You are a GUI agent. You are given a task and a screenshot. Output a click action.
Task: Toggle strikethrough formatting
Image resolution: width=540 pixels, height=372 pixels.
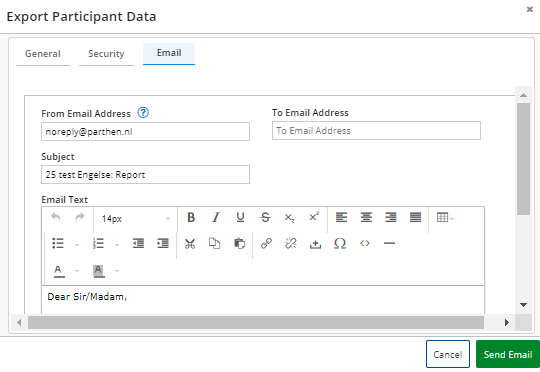tap(265, 218)
